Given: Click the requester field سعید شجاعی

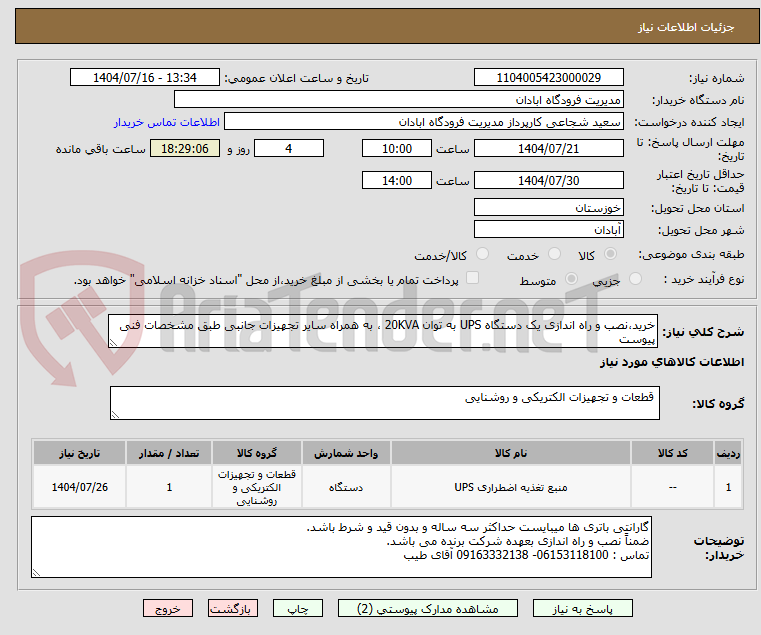Looking at the screenshot, I should tap(424, 122).
